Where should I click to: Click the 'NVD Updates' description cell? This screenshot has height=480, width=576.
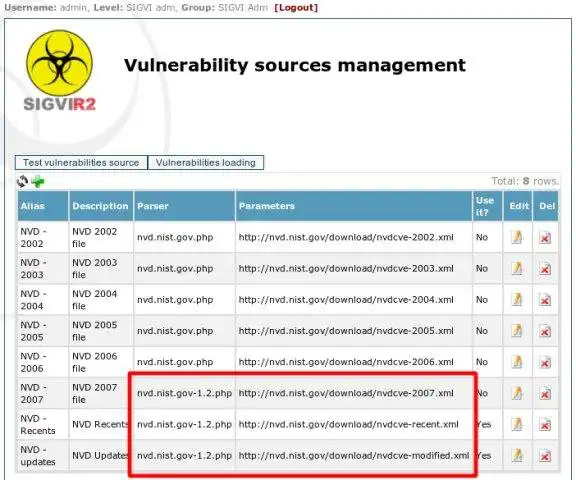[x=101, y=456]
